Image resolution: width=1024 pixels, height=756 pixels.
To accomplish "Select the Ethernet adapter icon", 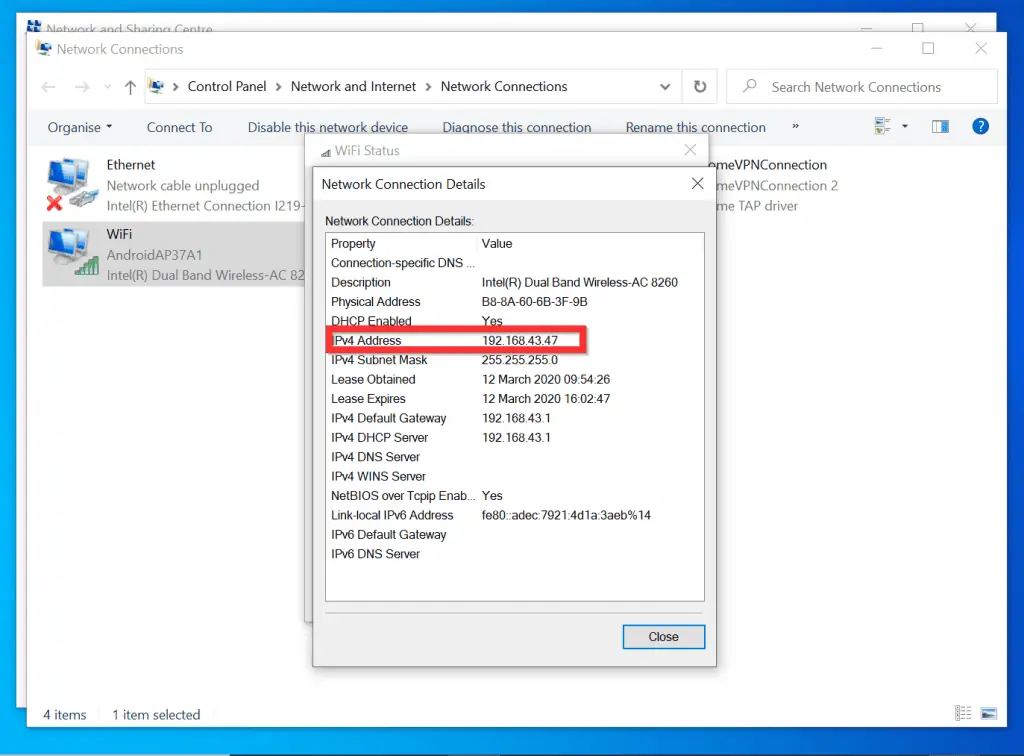I will (68, 185).
